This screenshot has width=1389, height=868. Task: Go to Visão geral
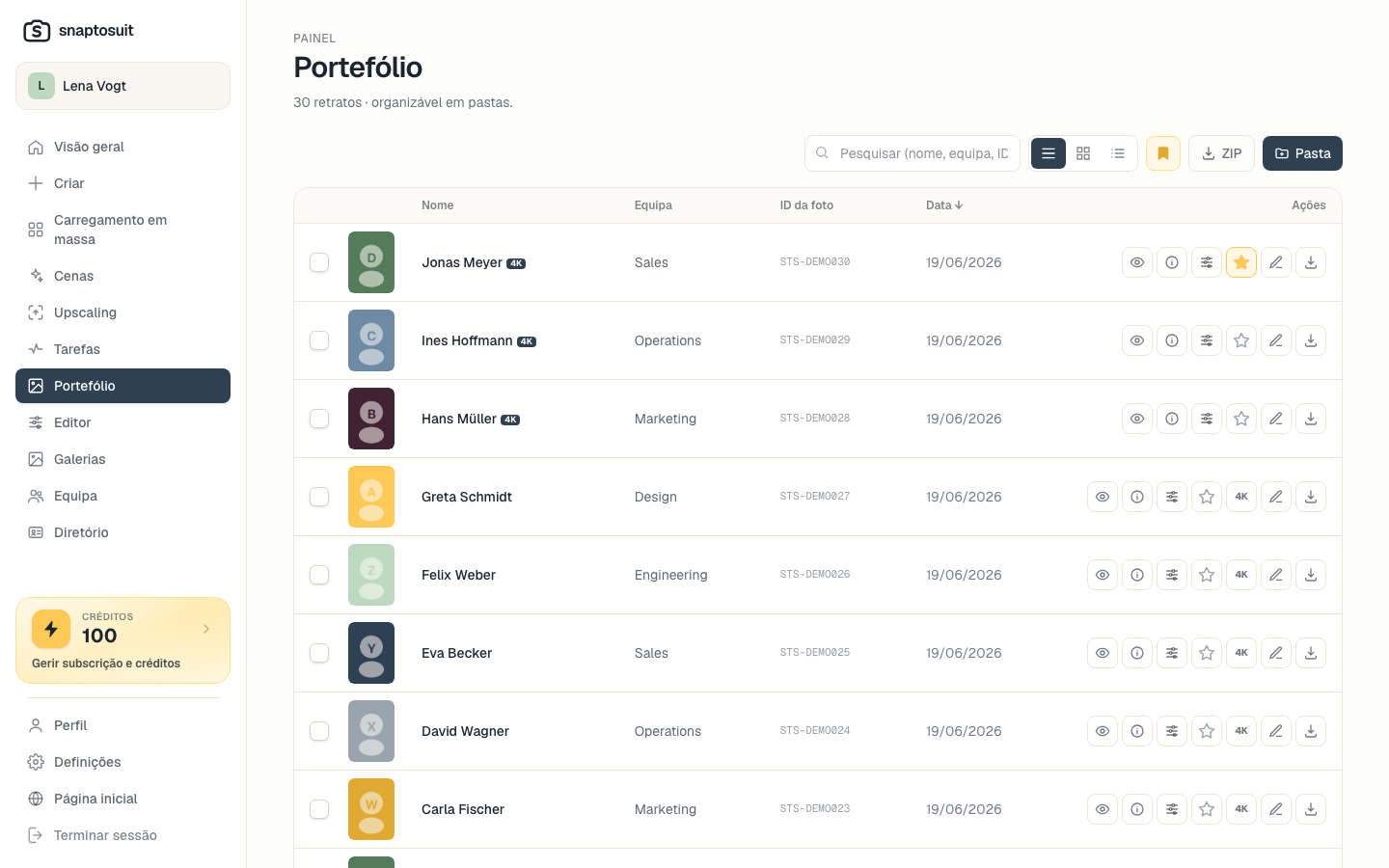tap(123, 147)
